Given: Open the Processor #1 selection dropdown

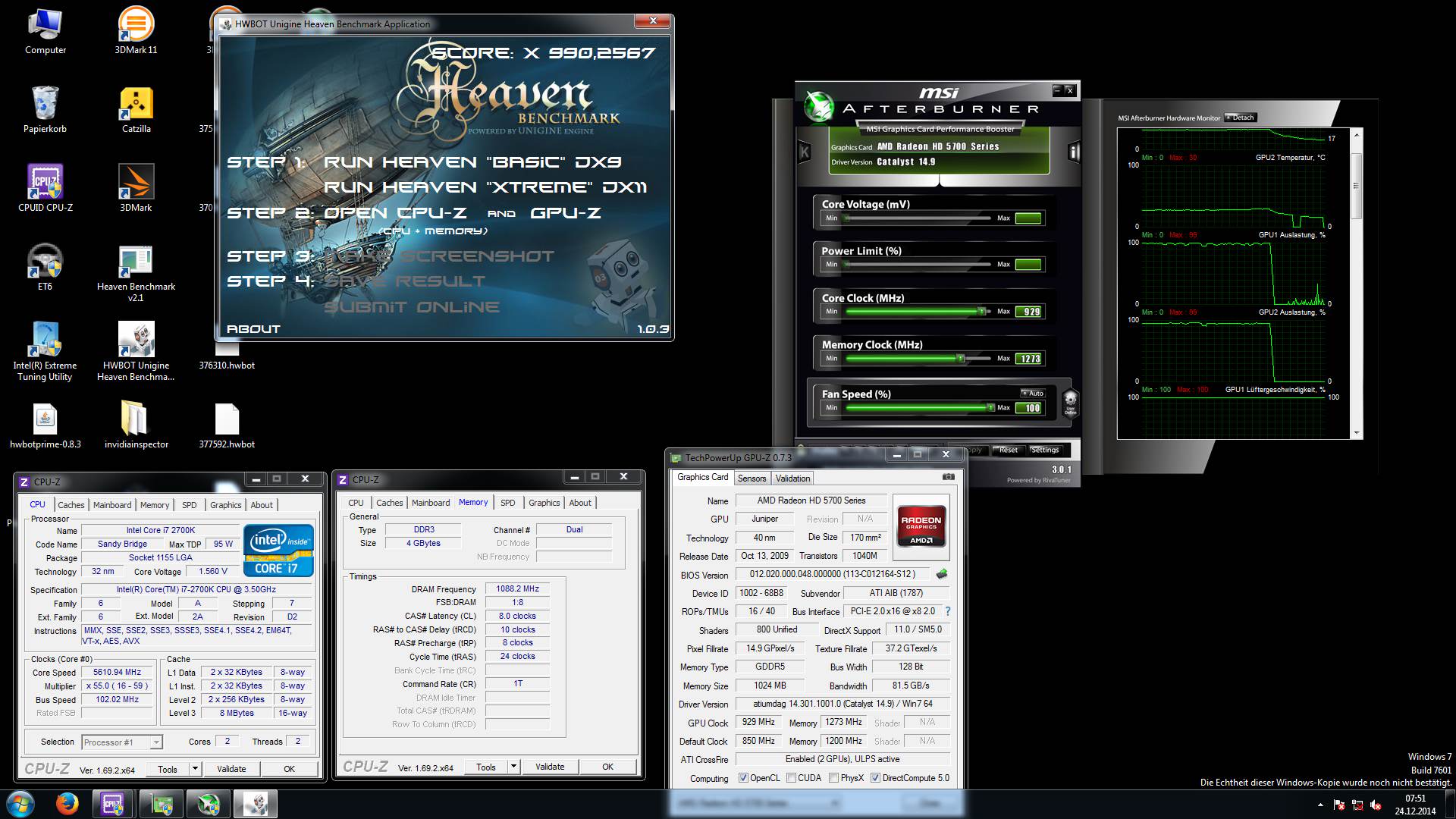Looking at the screenshot, I should tap(122, 742).
